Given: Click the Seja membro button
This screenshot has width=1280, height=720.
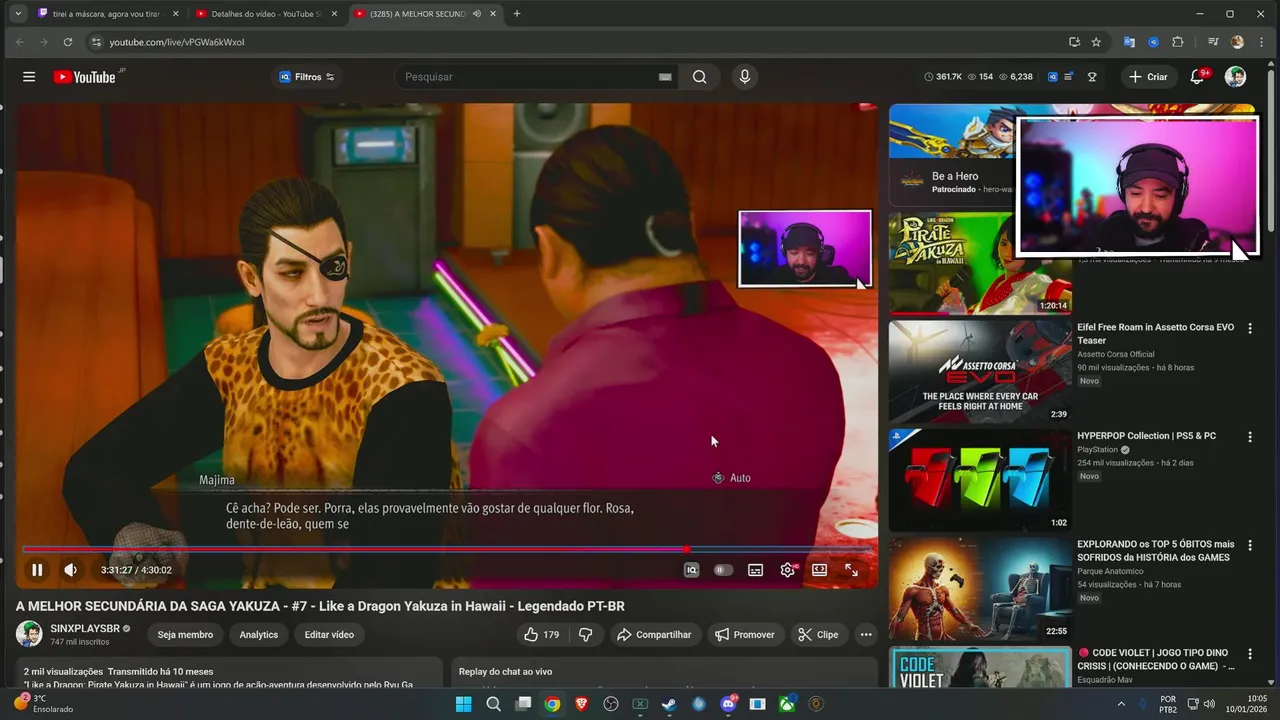Looking at the screenshot, I should click(185, 635).
